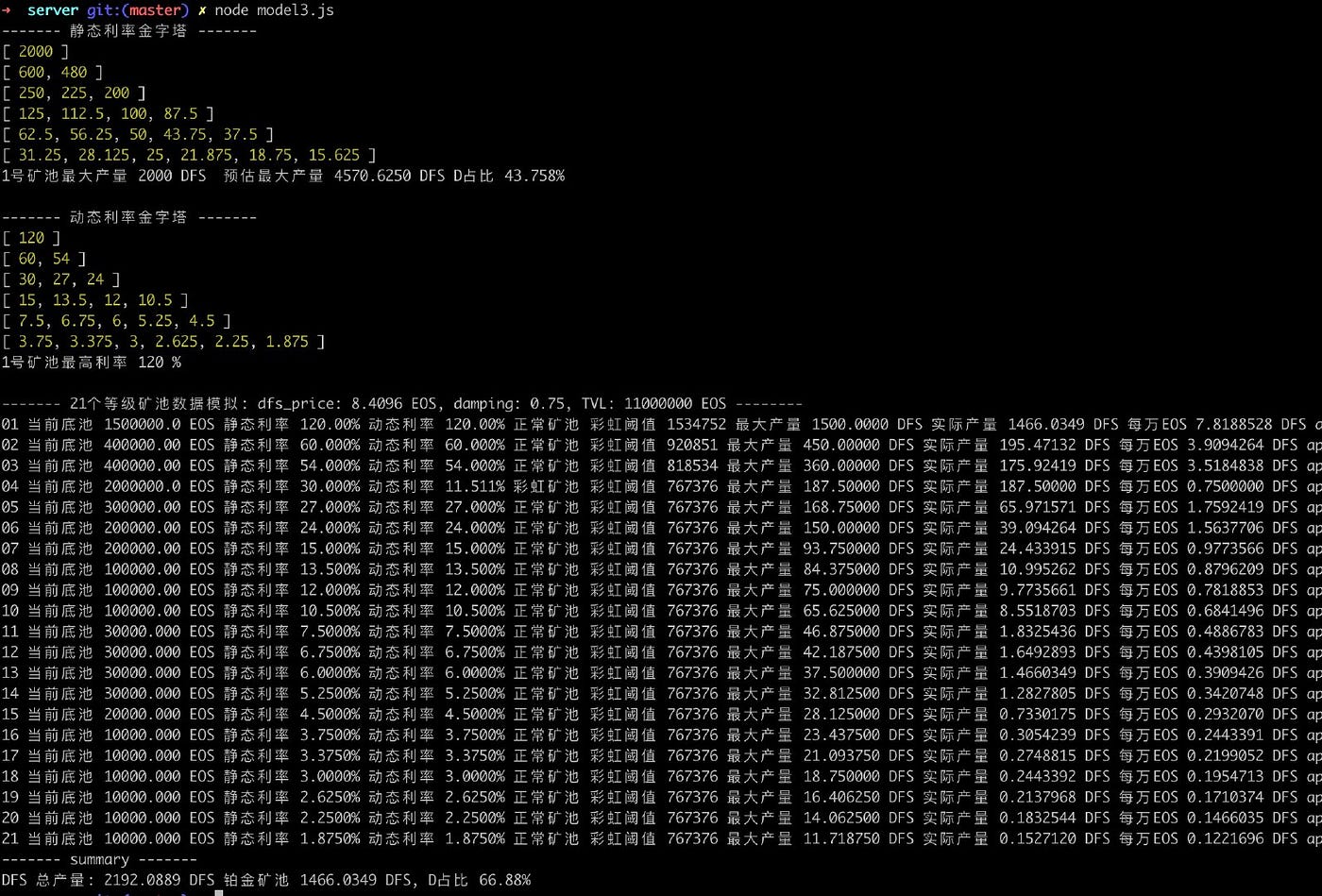Click the row starting with 3.75, 3.375
This screenshot has width=1322, height=896.
coord(163,342)
